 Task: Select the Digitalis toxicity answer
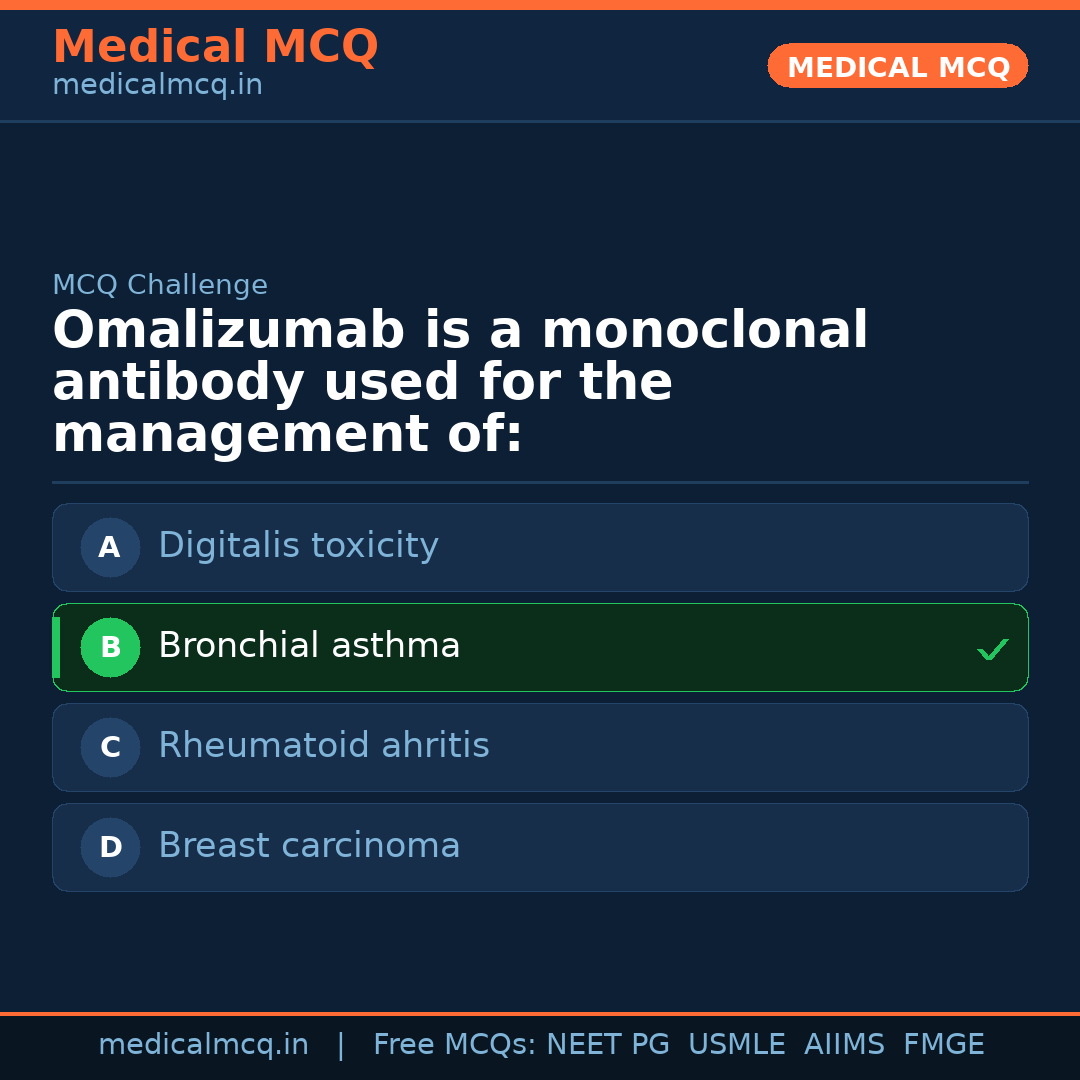point(298,546)
